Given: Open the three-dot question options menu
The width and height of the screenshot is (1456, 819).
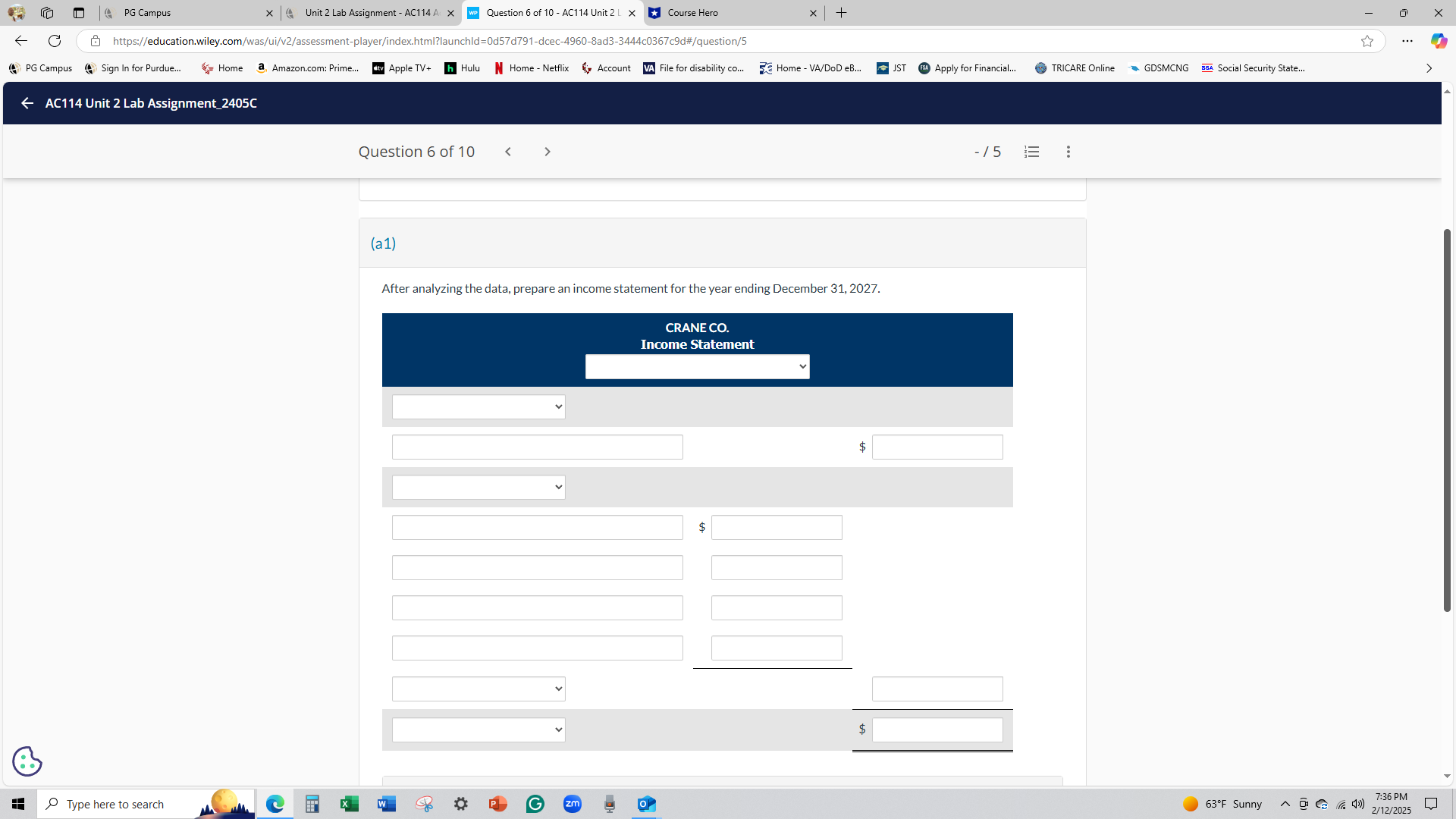Looking at the screenshot, I should 1068,152.
